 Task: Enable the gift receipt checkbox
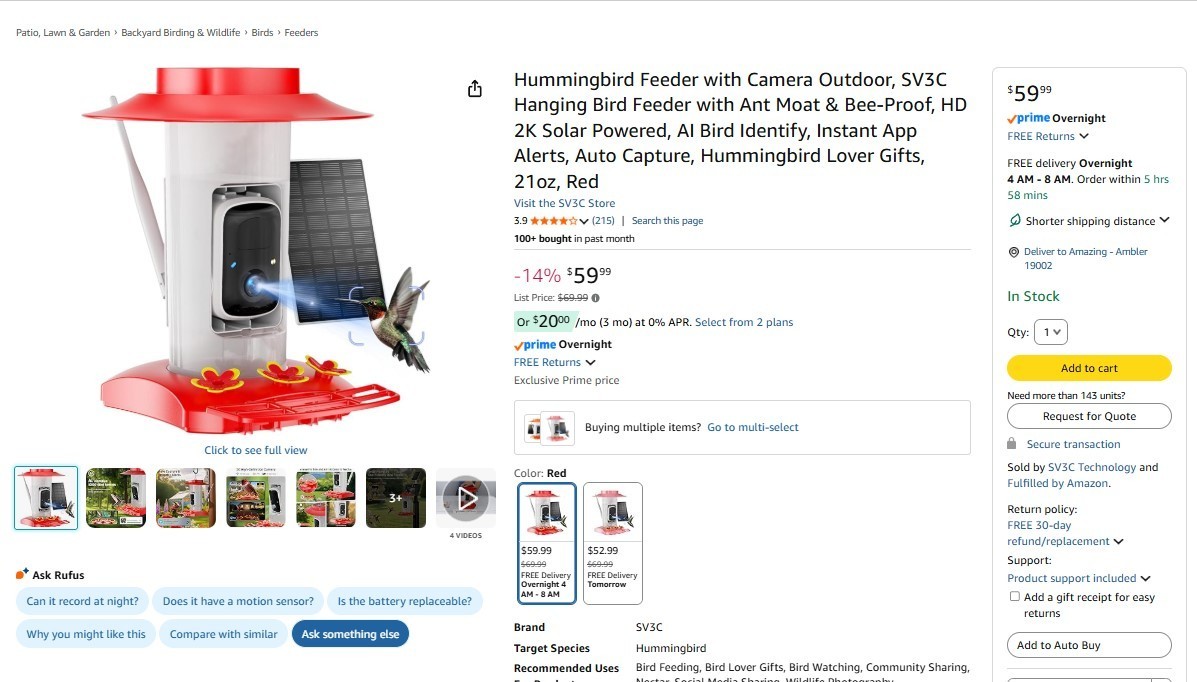(1015, 596)
